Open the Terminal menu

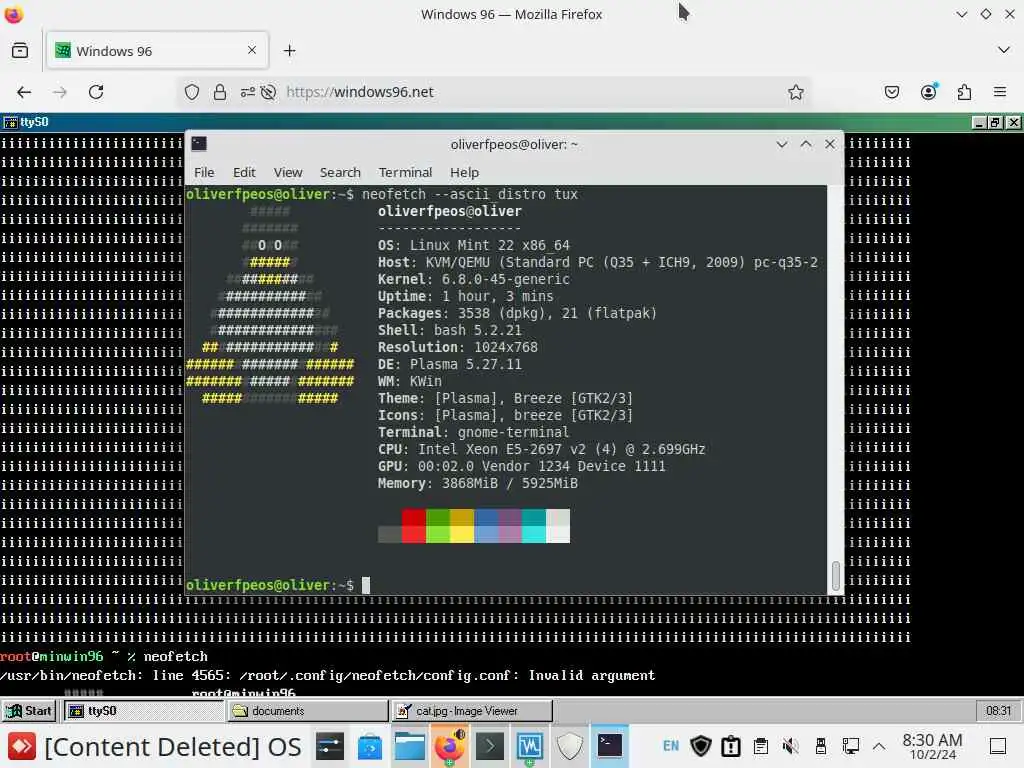pos(406,172)
